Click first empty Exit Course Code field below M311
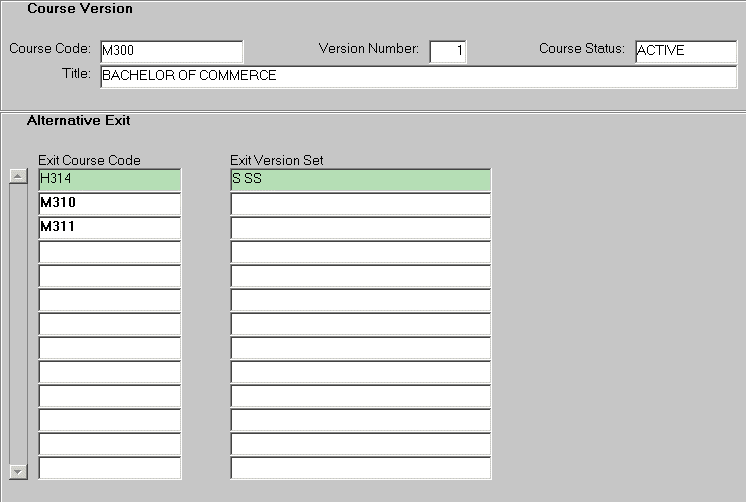The image size is (746, 502). (x=109, y=252)
